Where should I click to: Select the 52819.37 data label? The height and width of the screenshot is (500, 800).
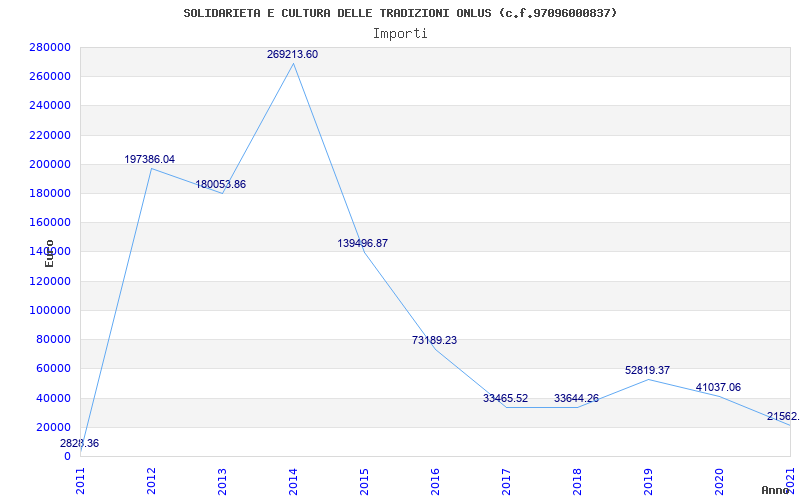pos(647,370)
